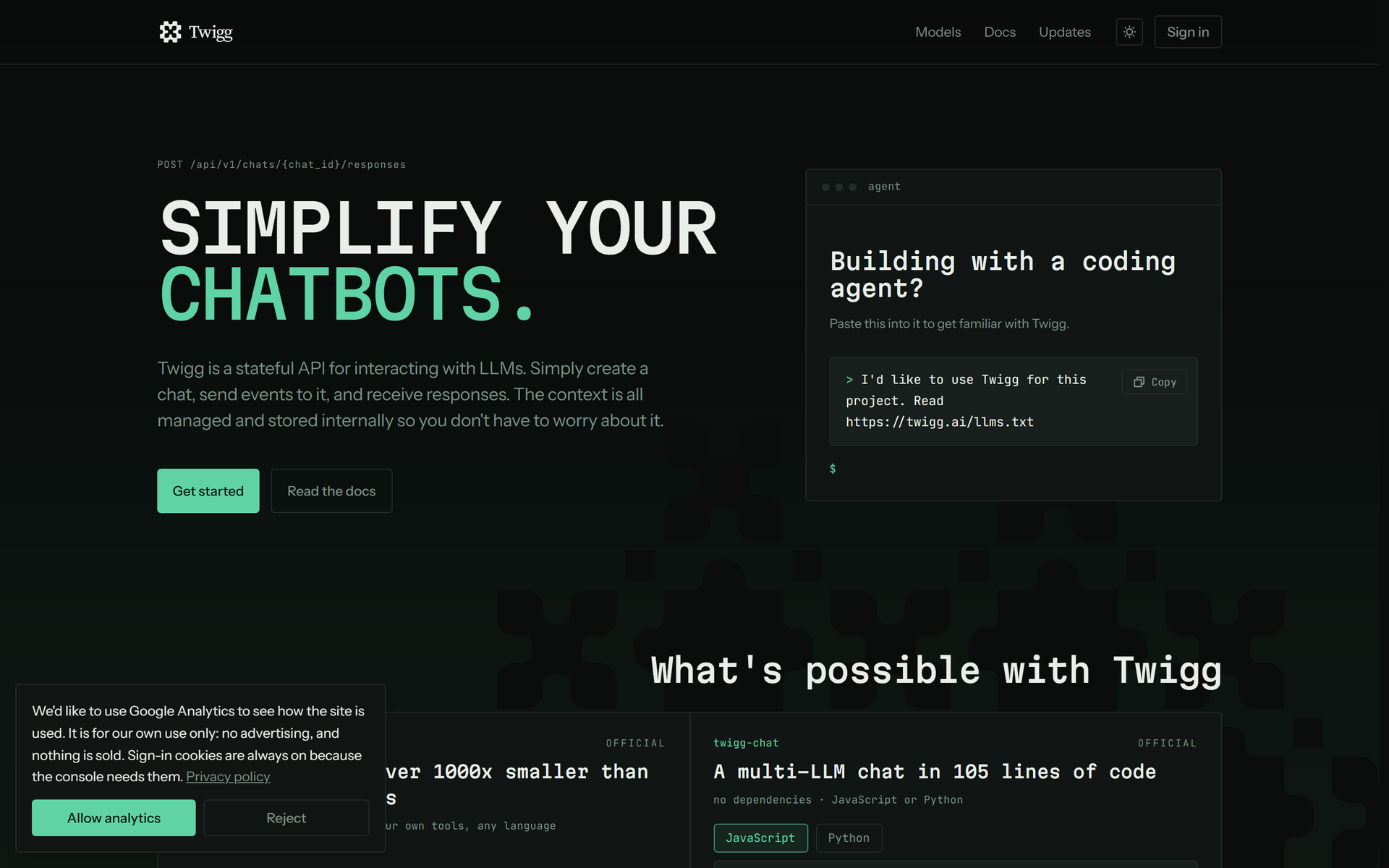Click the twigg-chat project label

pyautogui.click(x=746, y=743)
